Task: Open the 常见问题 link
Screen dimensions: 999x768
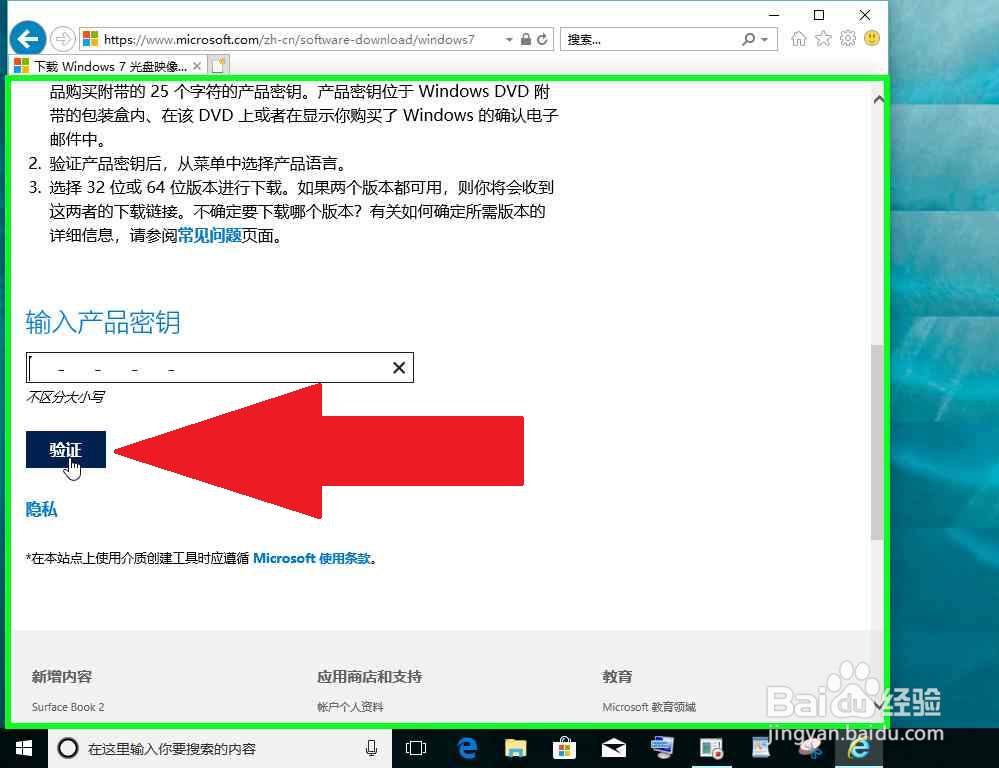Action: pyautogui.click(x=208, y=236)
